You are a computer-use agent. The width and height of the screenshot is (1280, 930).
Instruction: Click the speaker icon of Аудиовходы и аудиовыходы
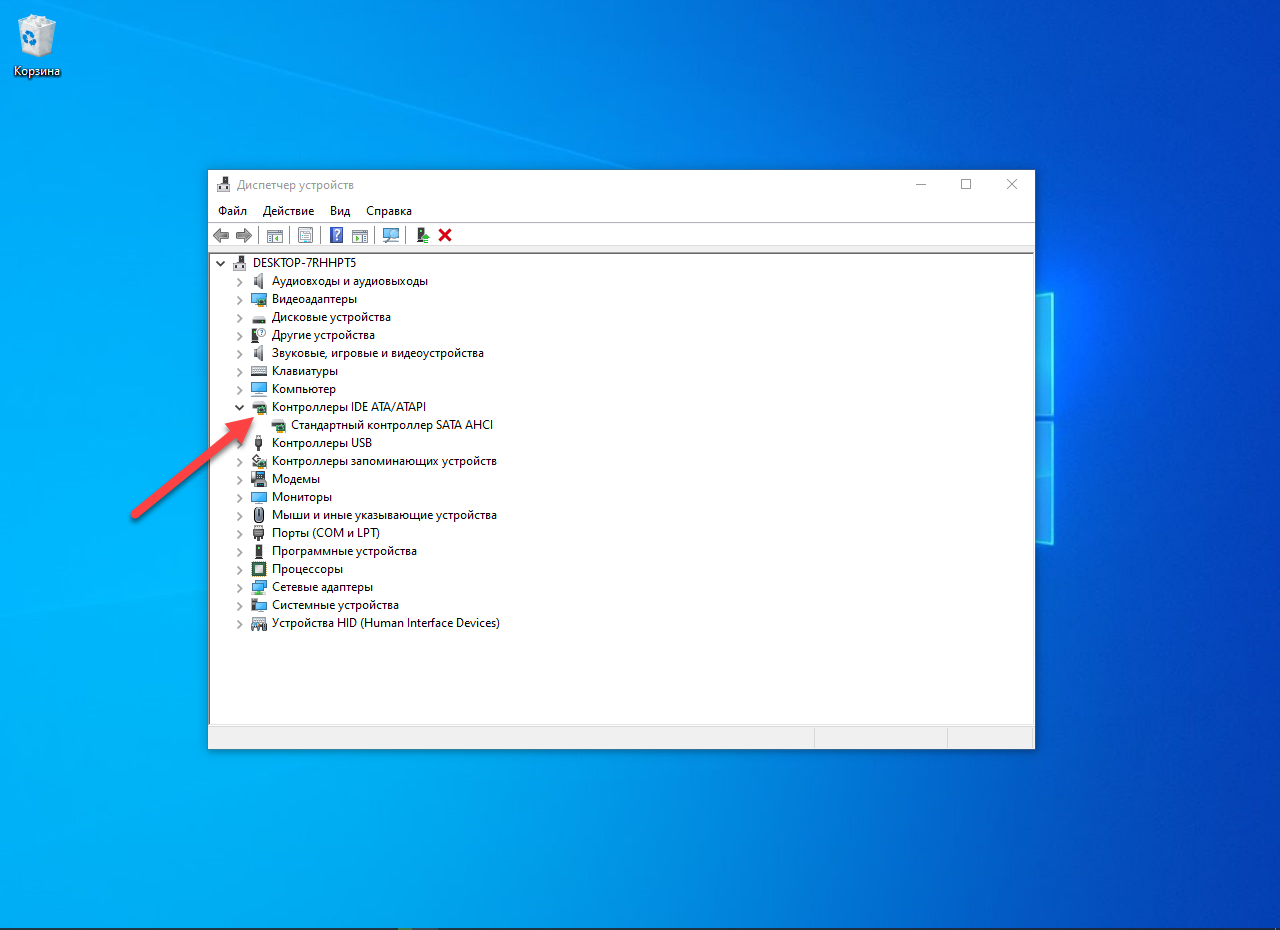[x=259, y=281]
